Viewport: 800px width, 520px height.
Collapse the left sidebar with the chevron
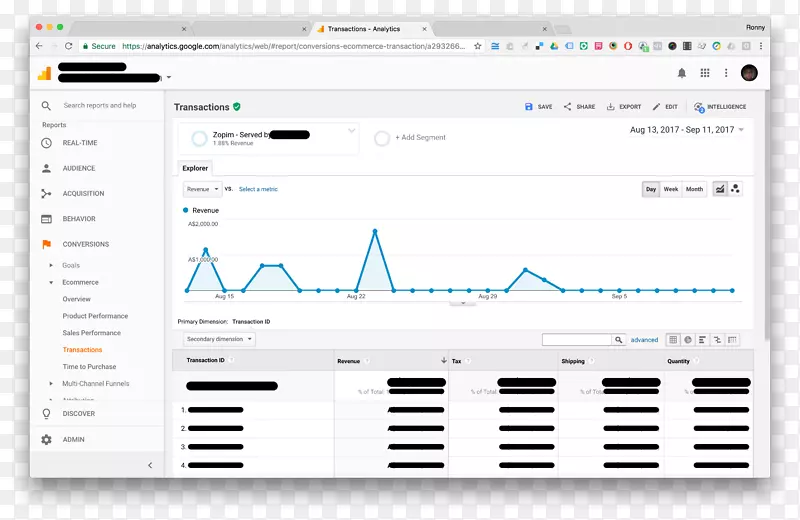(x=150, y=465)
